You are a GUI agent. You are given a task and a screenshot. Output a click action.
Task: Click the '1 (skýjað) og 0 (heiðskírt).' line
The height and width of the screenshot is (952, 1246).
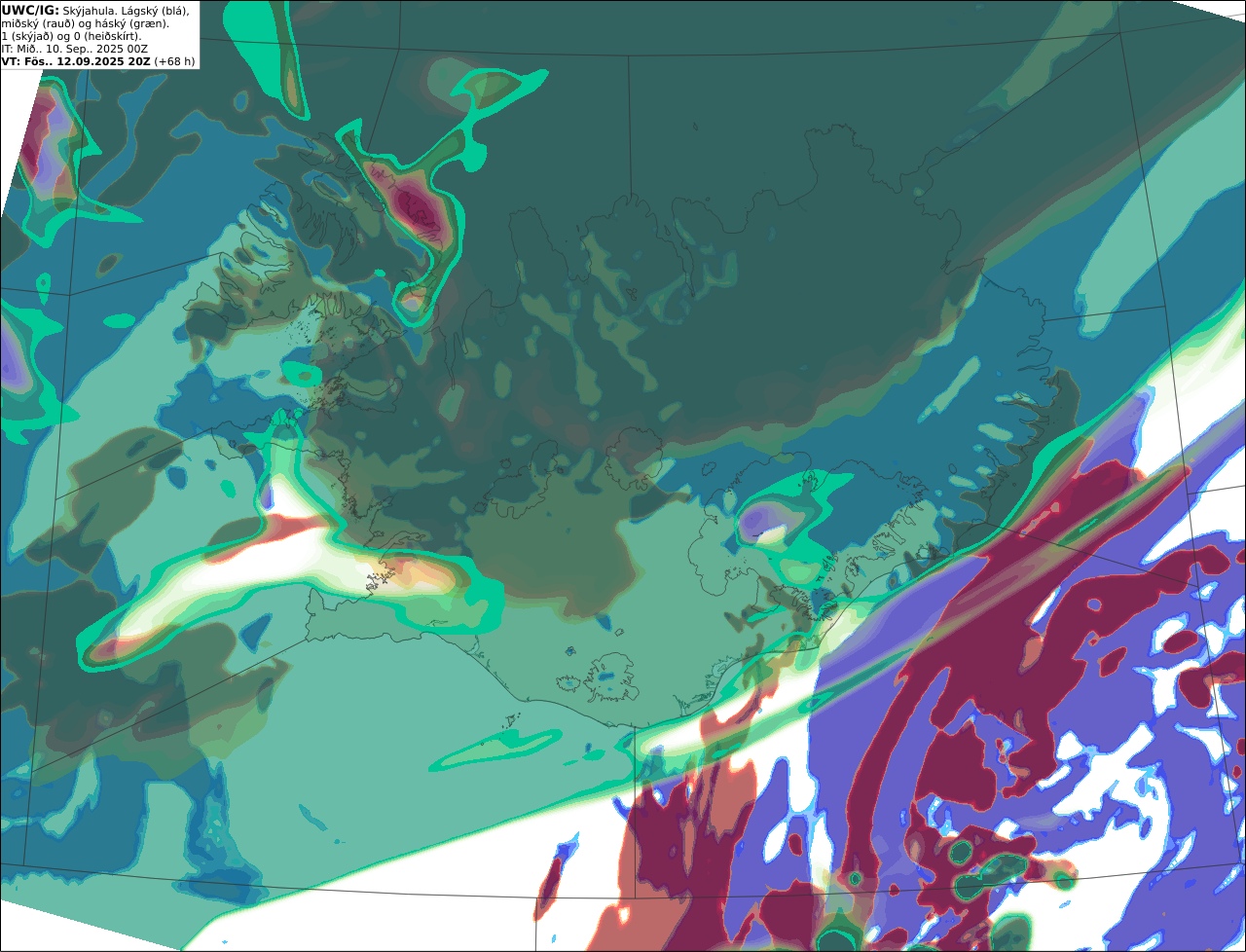click(x=71, y=36)
